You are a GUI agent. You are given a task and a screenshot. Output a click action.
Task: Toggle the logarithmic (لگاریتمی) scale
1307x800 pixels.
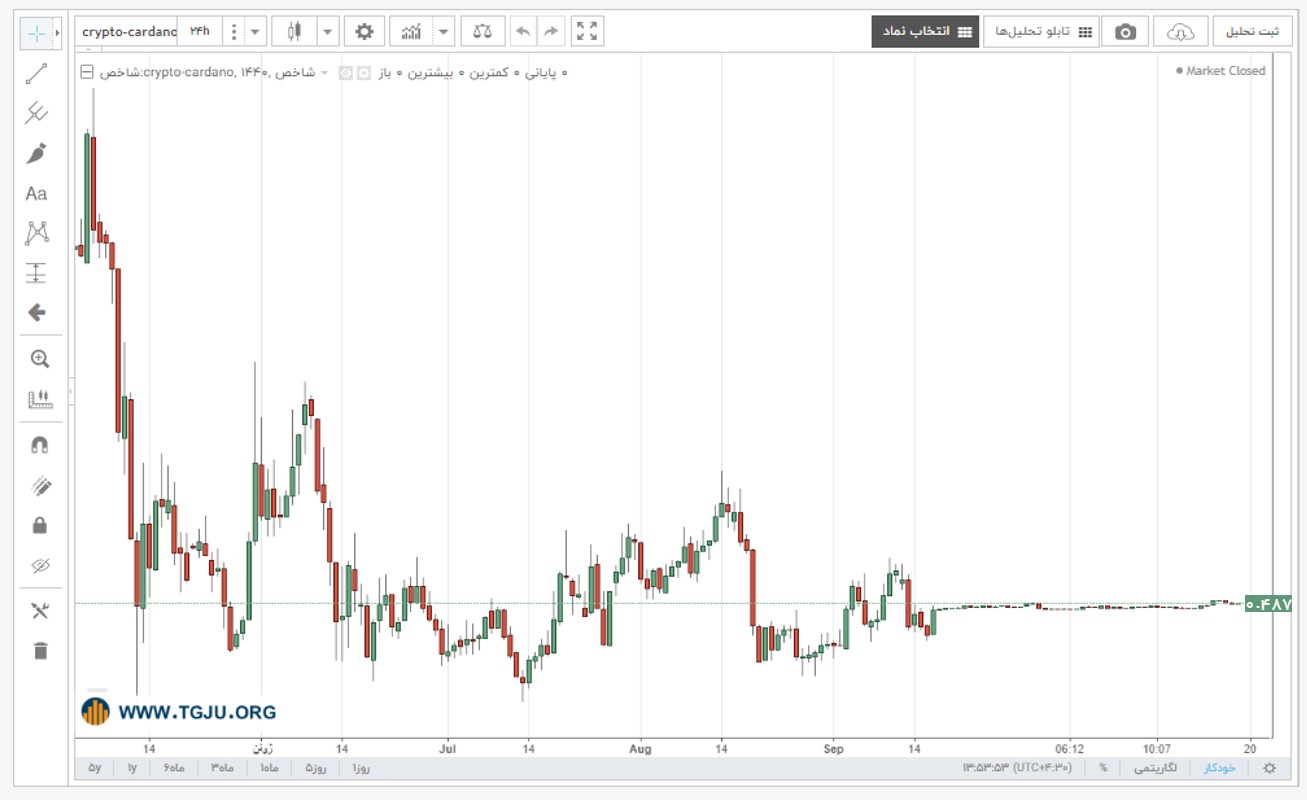pyautogui.click(x=1155, y=768)
